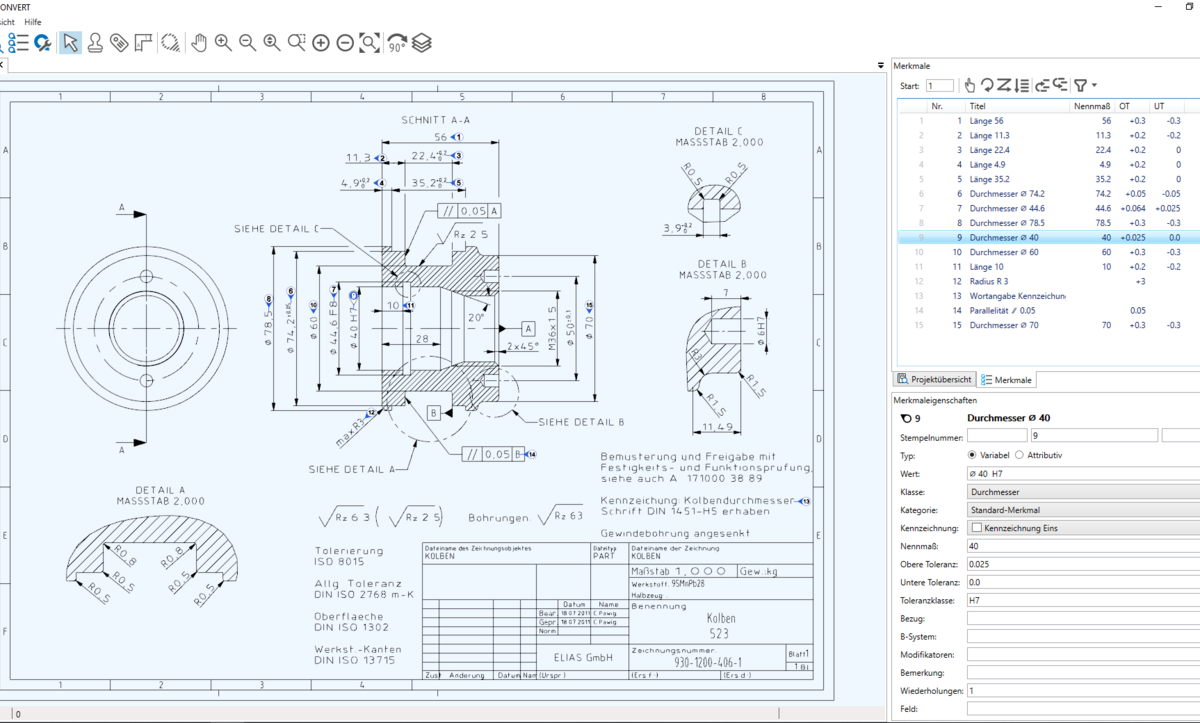Open the Kategorie Standard-Merkmal dropdown

pos(1083,510)
